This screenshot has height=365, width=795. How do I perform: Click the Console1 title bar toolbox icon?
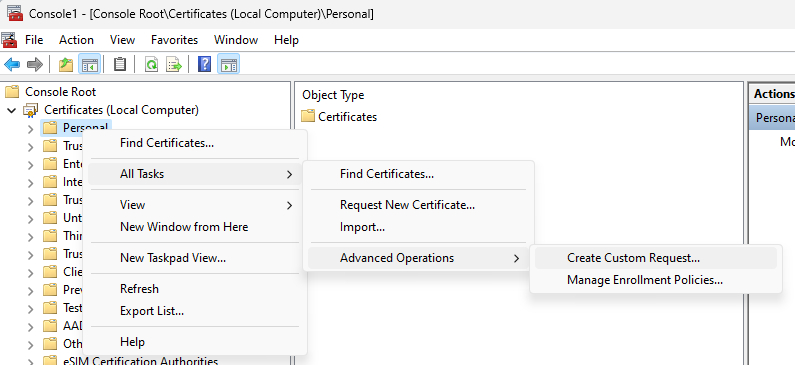pos(15,13)
